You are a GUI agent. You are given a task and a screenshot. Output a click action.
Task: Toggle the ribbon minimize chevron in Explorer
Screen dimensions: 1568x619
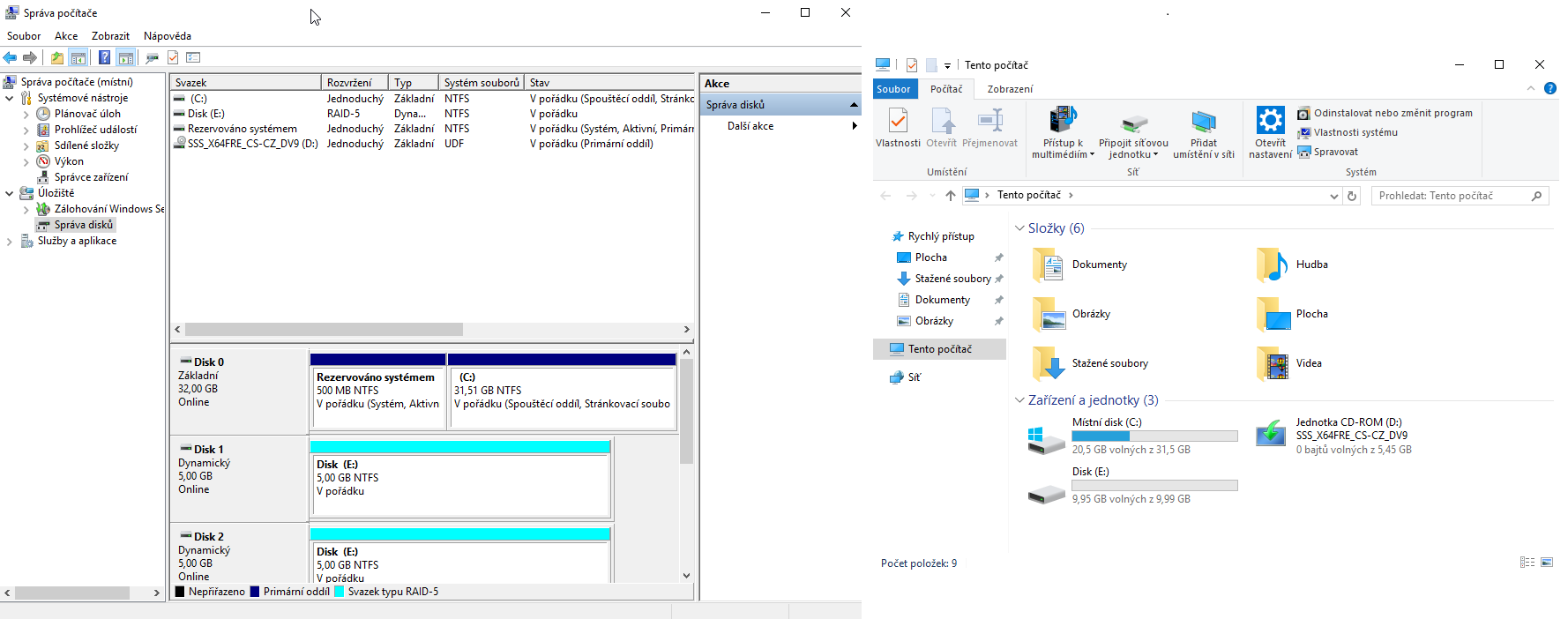click(1531, 89)
